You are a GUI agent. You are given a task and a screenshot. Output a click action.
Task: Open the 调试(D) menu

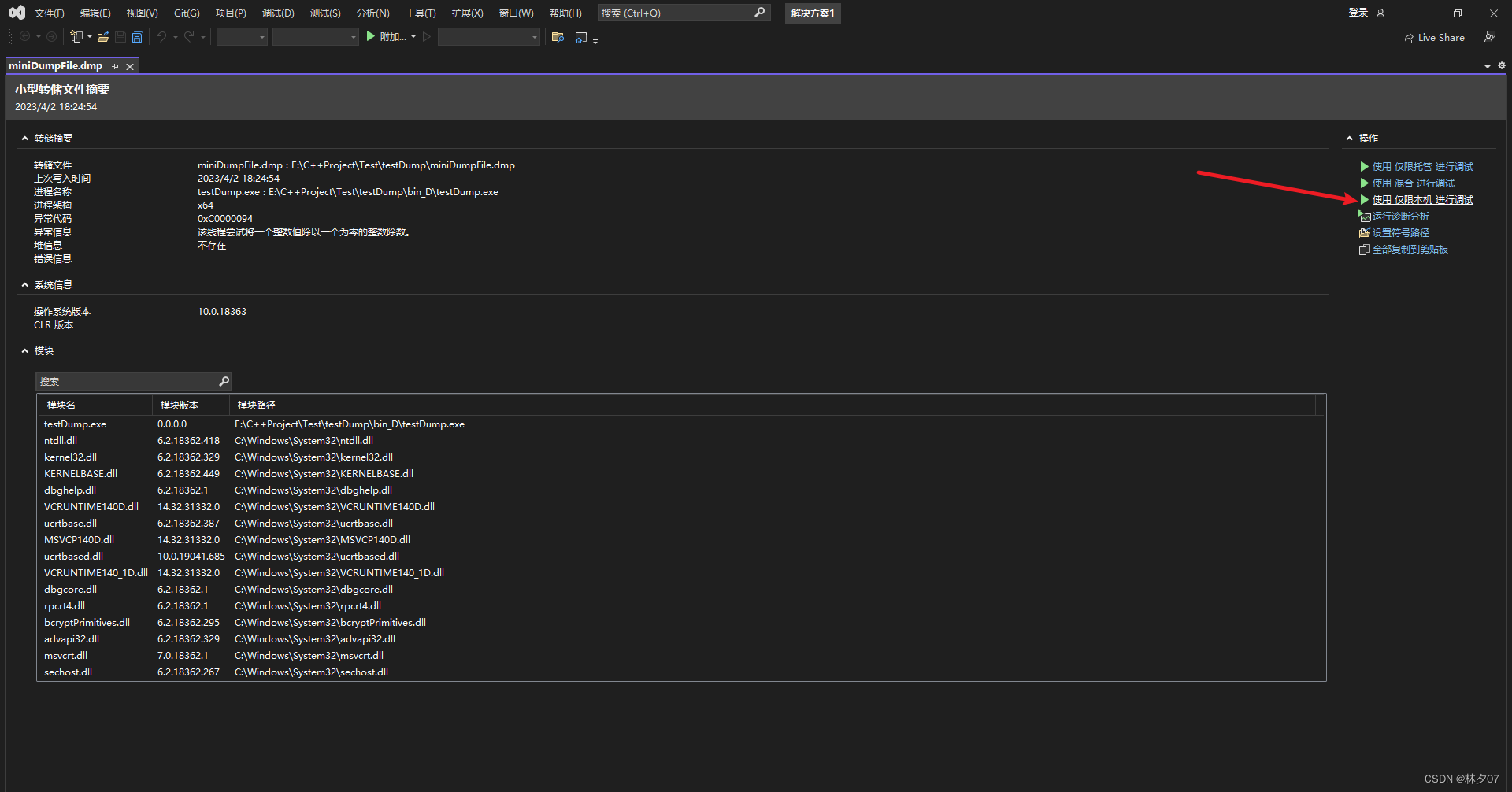point(278,13)
